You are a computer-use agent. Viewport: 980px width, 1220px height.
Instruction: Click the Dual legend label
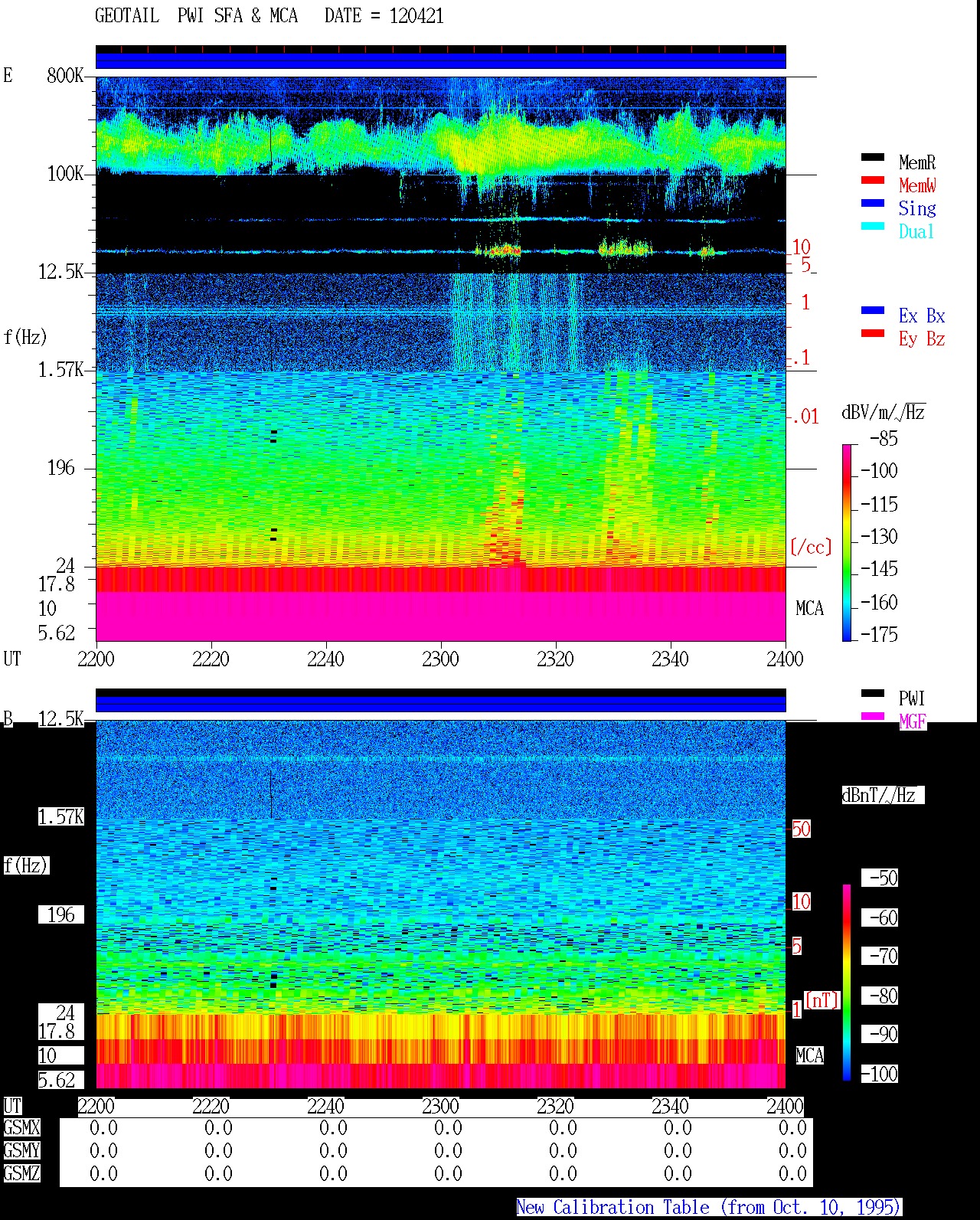pyautogui.click(x=916, y=231)
